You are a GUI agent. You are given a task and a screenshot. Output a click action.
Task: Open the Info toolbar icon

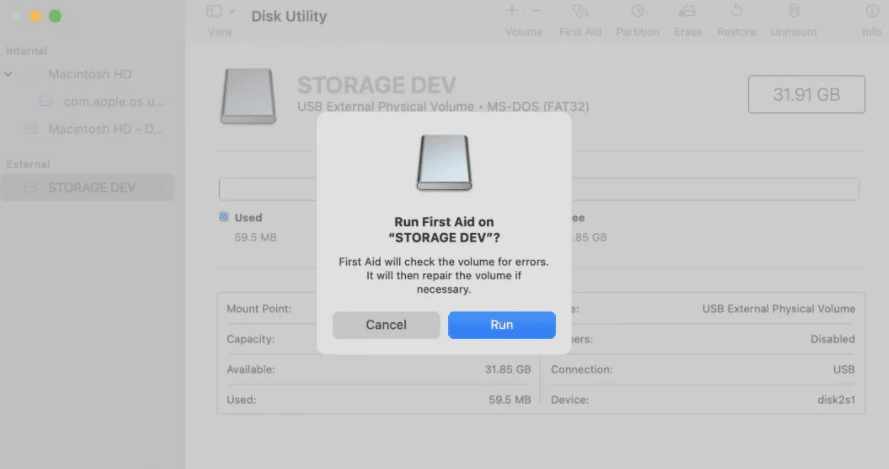coord(871,11)
